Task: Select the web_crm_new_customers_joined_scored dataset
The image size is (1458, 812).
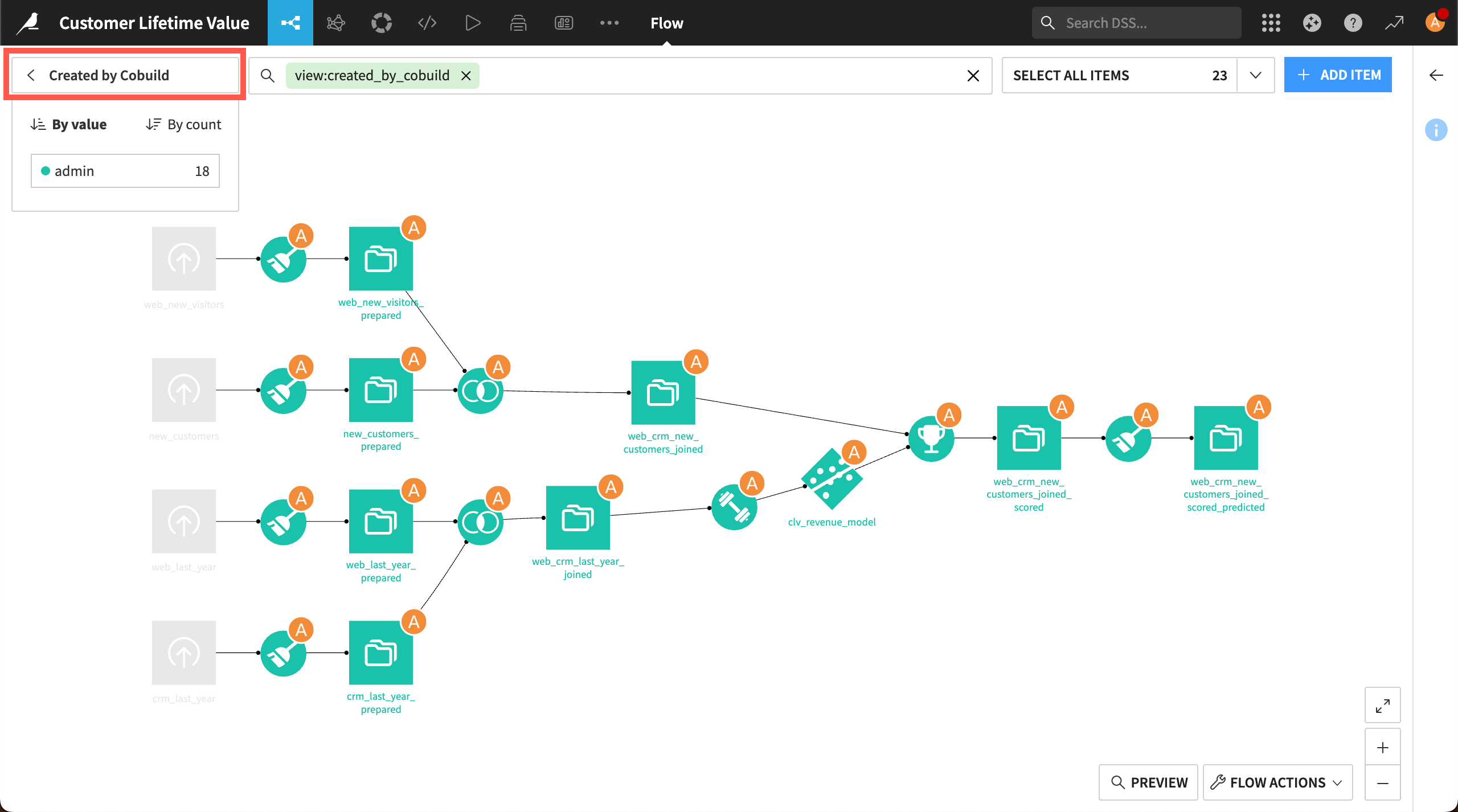Action: (x=1029, y=438)
